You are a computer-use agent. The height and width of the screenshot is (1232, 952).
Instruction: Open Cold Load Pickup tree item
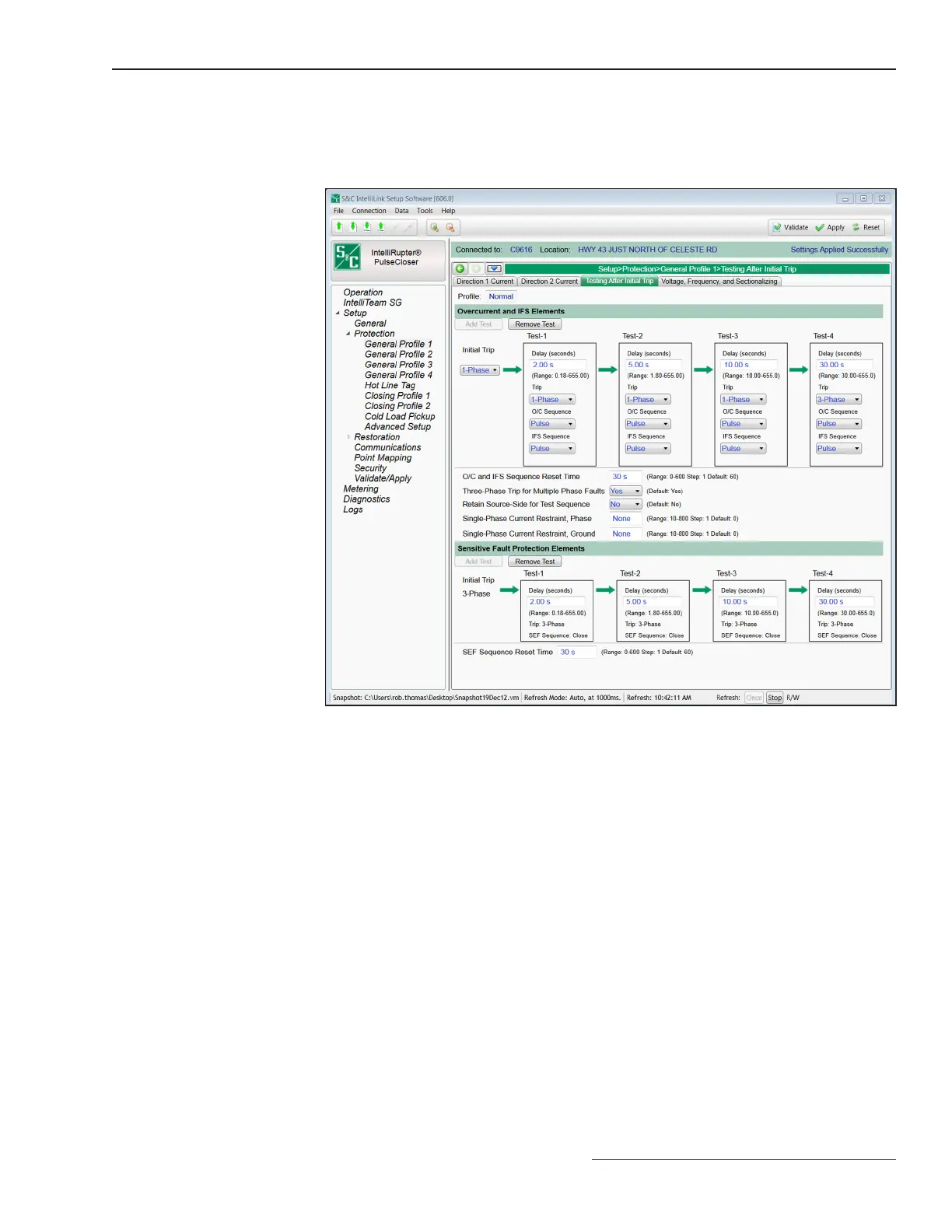pyautogui.click(x=400, y=417)
